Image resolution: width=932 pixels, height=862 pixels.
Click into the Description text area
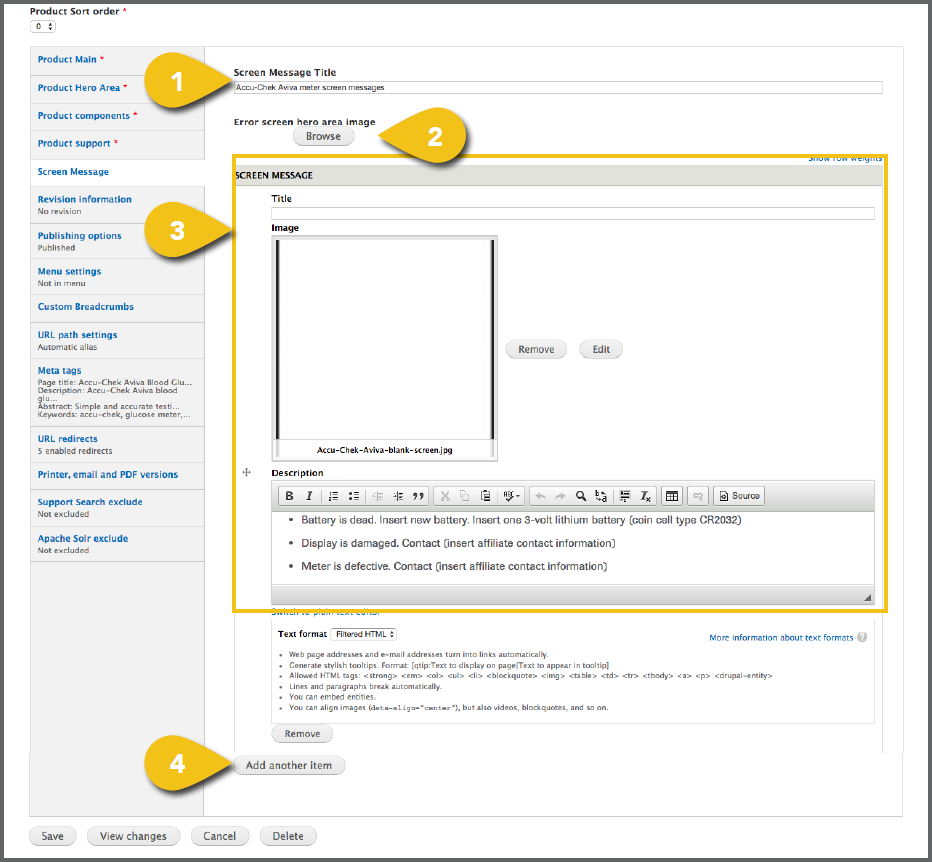click(x=573, y=548)
